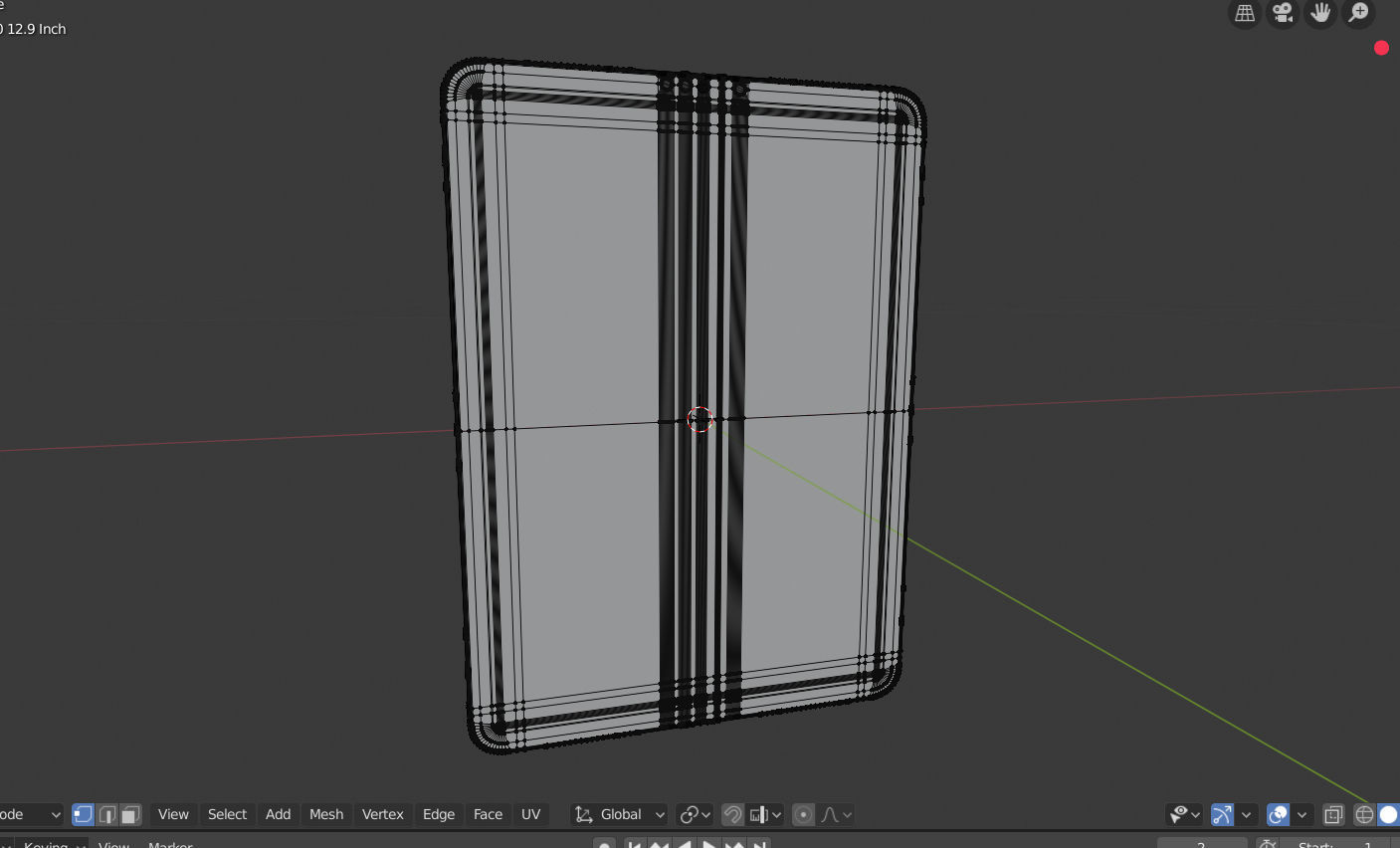1400x848 pixels.
Task: Toggle X-ray view
Action: tap(1333, 814)
